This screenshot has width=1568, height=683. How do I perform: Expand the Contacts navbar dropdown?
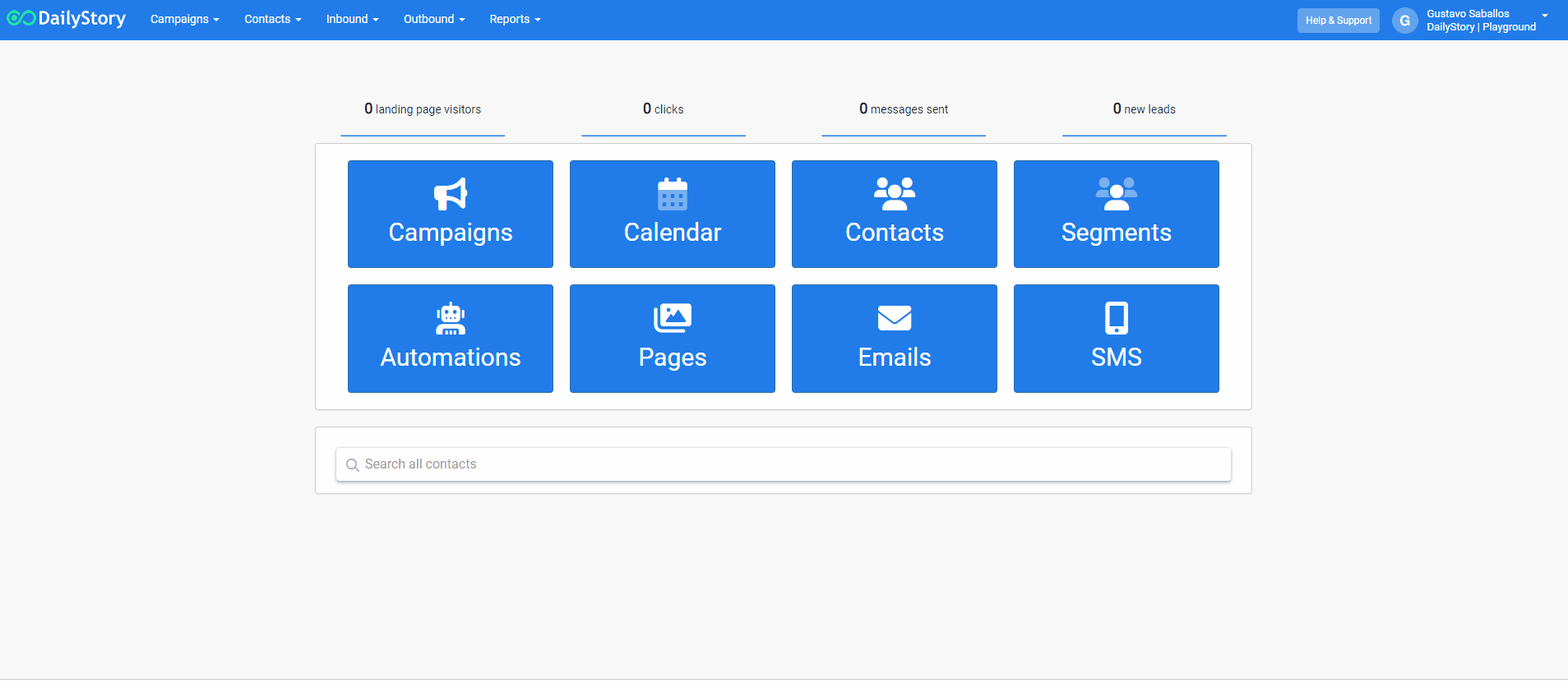(x=273, y=19)
